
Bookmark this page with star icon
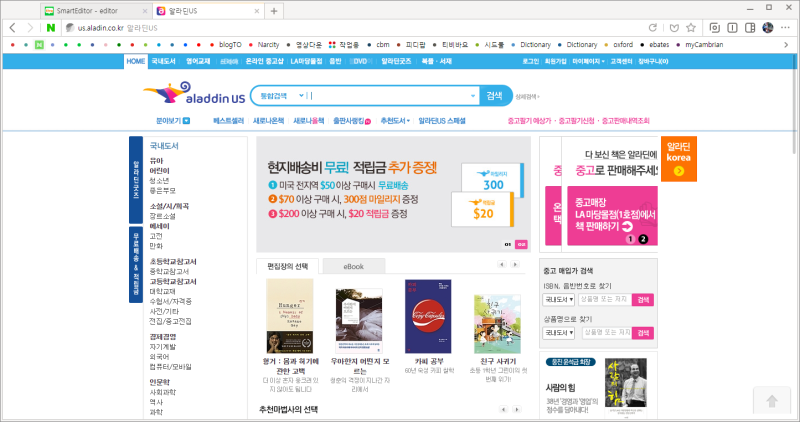pyautogui.click(x=691, y=28)
